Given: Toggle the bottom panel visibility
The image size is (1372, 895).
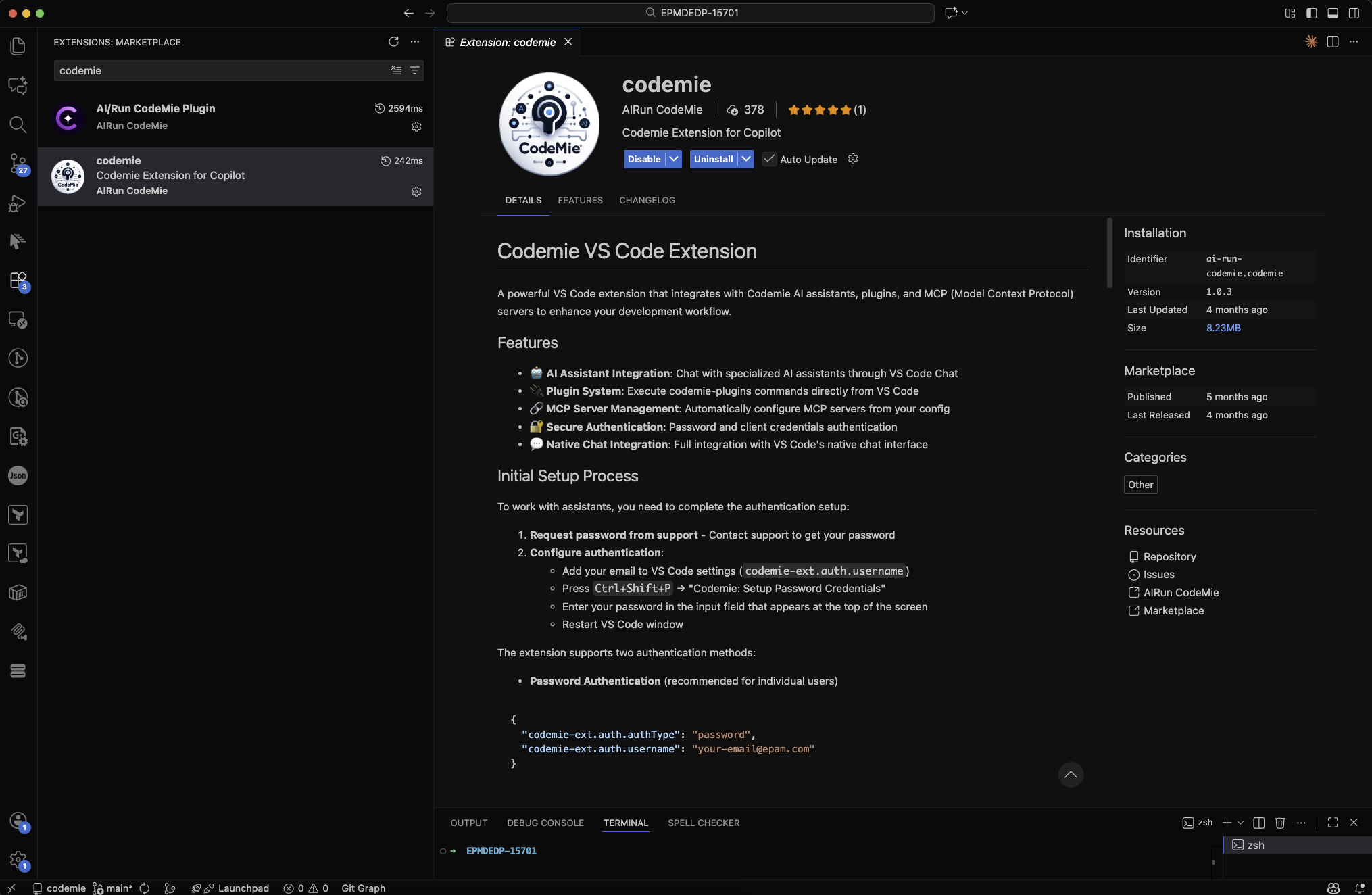Looking at the screenshot, I should 1333,13.
